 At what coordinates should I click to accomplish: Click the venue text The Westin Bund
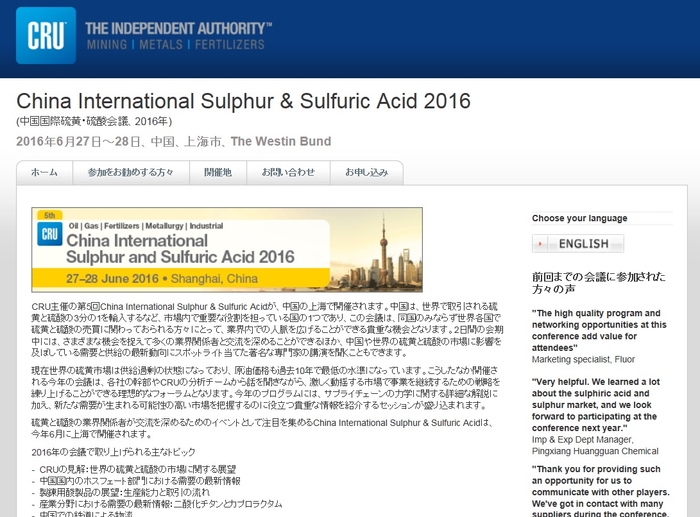click(x=281, y=142)
